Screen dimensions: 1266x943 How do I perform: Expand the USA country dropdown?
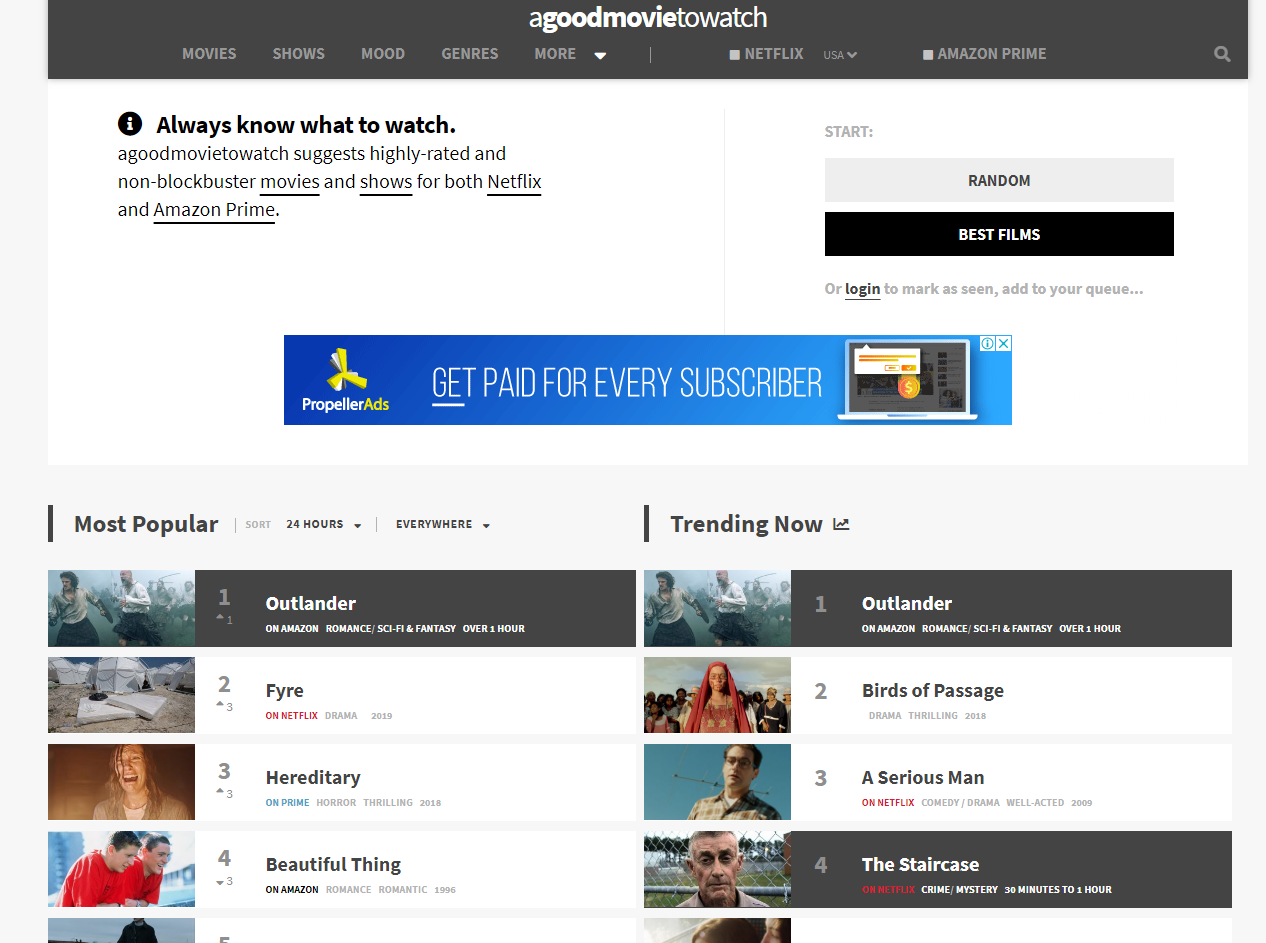pyautogui.click(x=840, y=55)
